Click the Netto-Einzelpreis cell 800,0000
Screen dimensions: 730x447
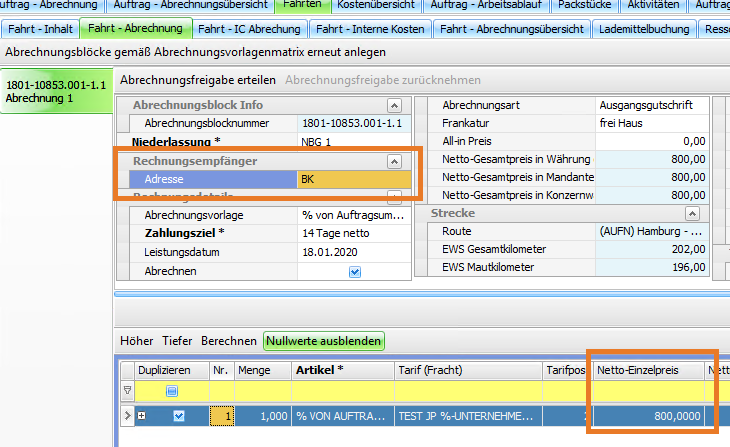pos(650,415)
